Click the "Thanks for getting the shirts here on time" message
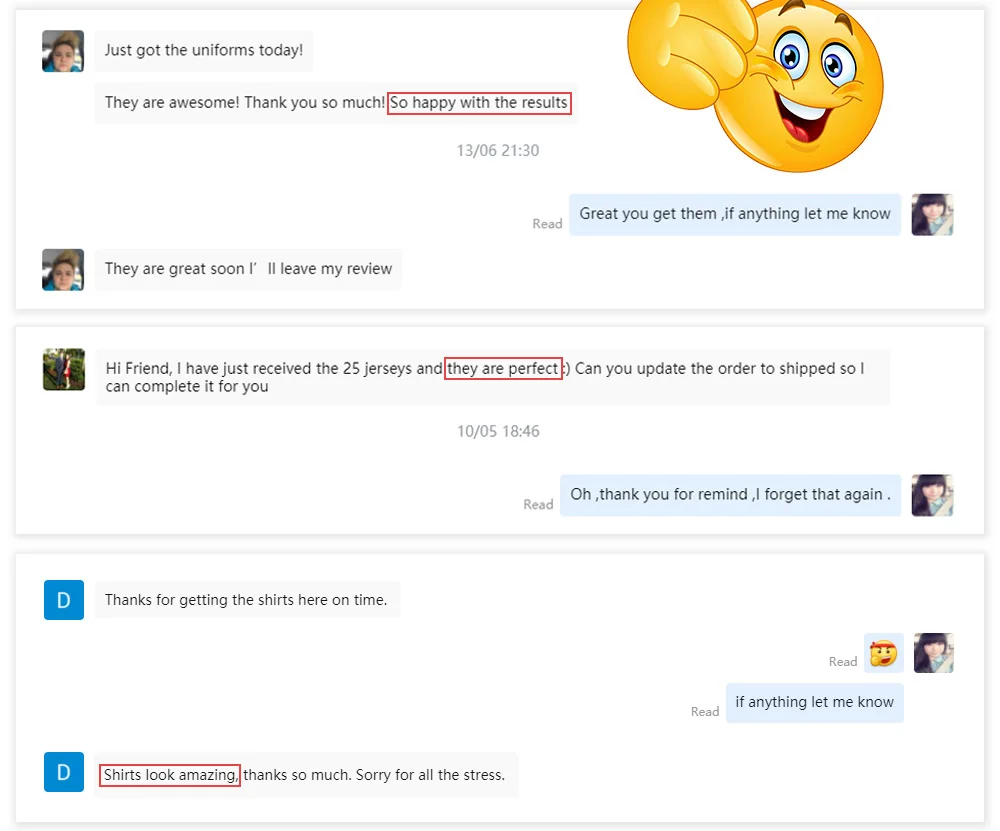The image size is (1000, 831). 246,600
